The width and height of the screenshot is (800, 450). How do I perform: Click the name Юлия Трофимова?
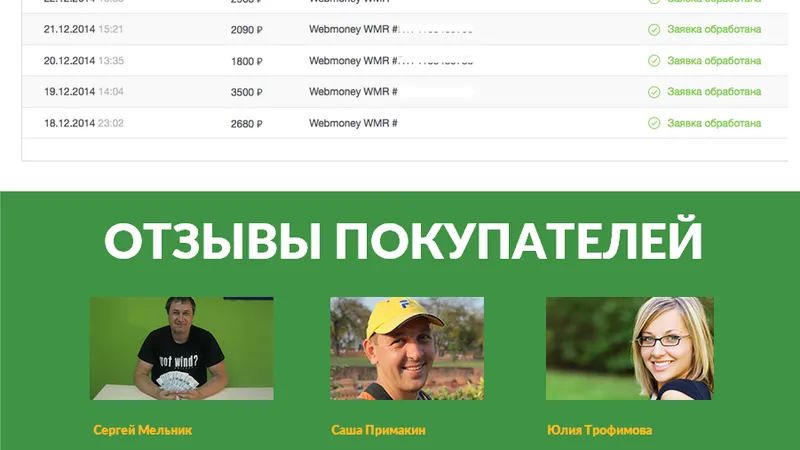click(x=599, y=430)
